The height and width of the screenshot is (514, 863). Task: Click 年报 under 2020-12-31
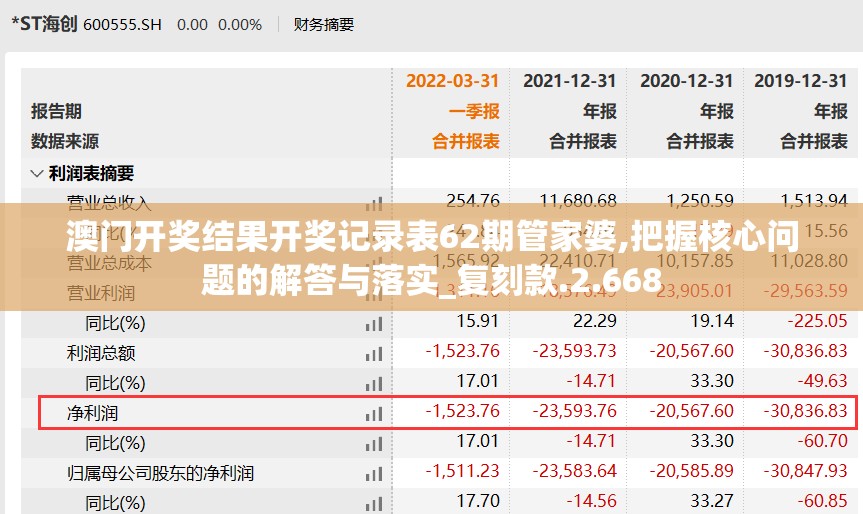tap(717, 111)
